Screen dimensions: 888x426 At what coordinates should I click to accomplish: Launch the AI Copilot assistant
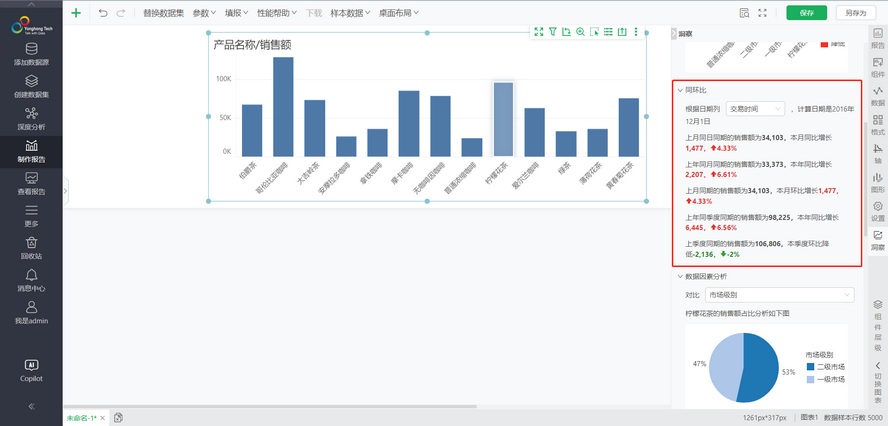coord(31,370)
